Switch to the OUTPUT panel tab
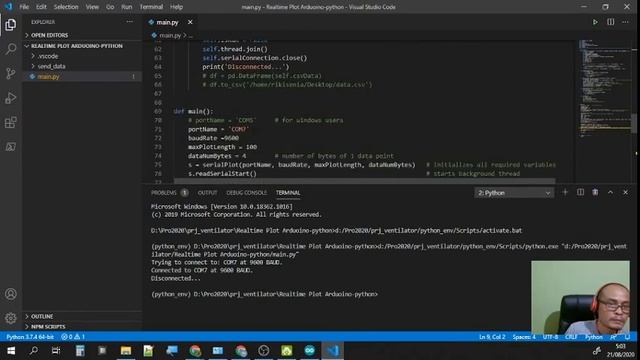This screenshot has height=360, width=640. [207, 193]
